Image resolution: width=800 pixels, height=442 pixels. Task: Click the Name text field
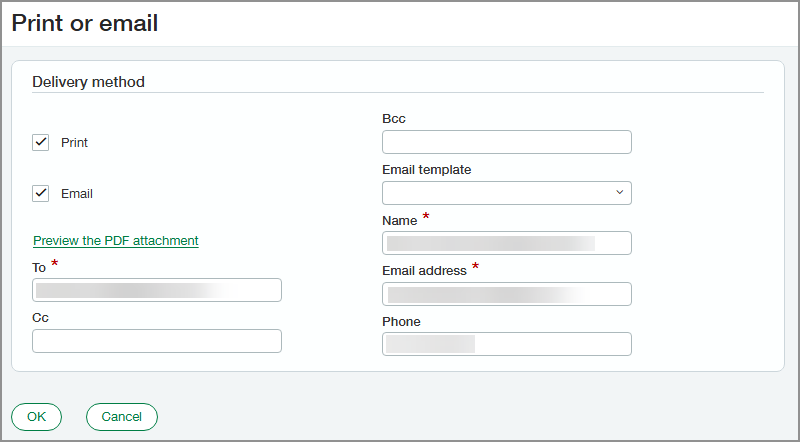coord(506,243)
